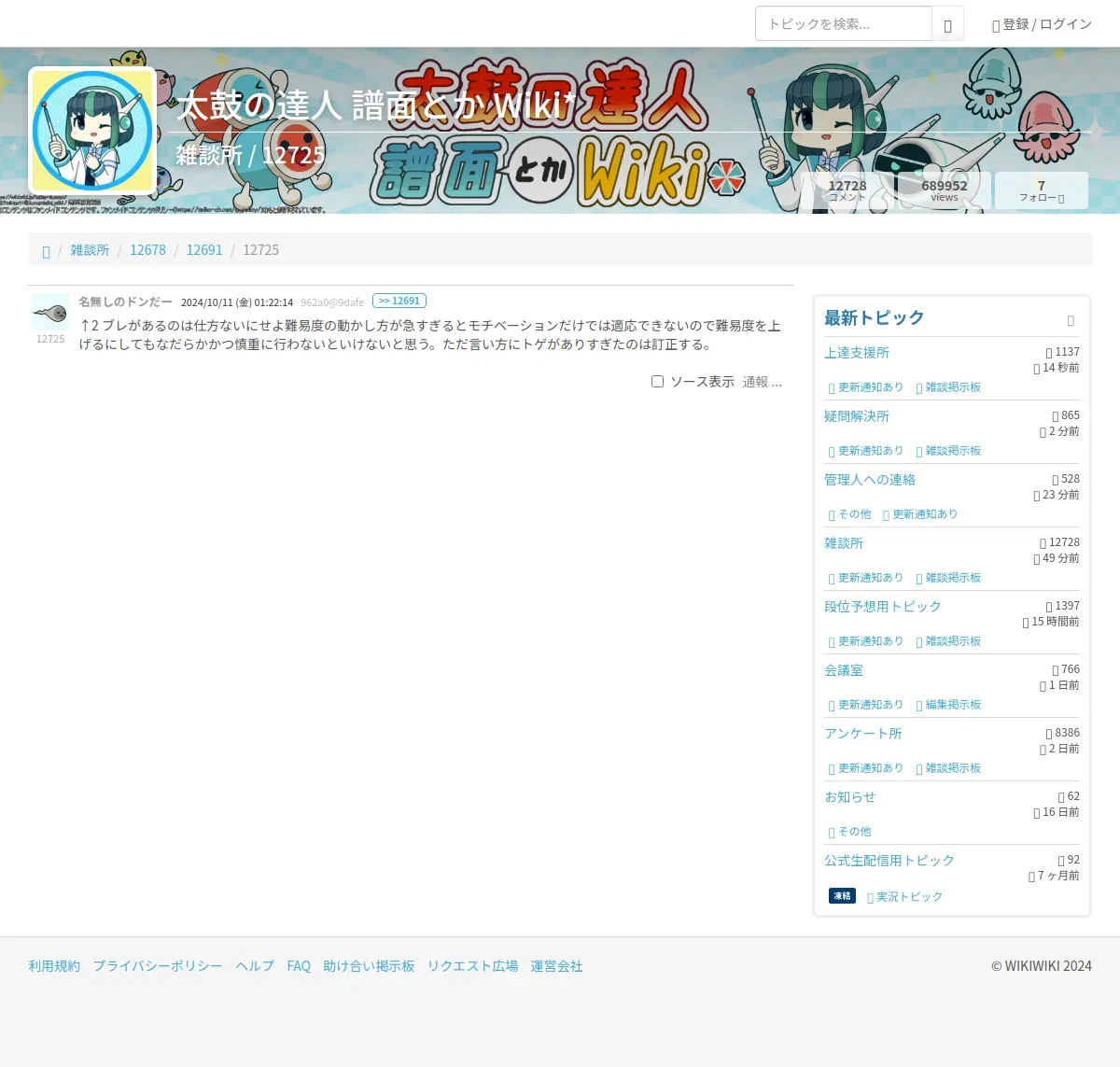Image resolution: width=1120 pixels, height=1067 pixels.
Task: Click the comment count 1137 for 上達支援所
Action: click(x=1062, y=352)
